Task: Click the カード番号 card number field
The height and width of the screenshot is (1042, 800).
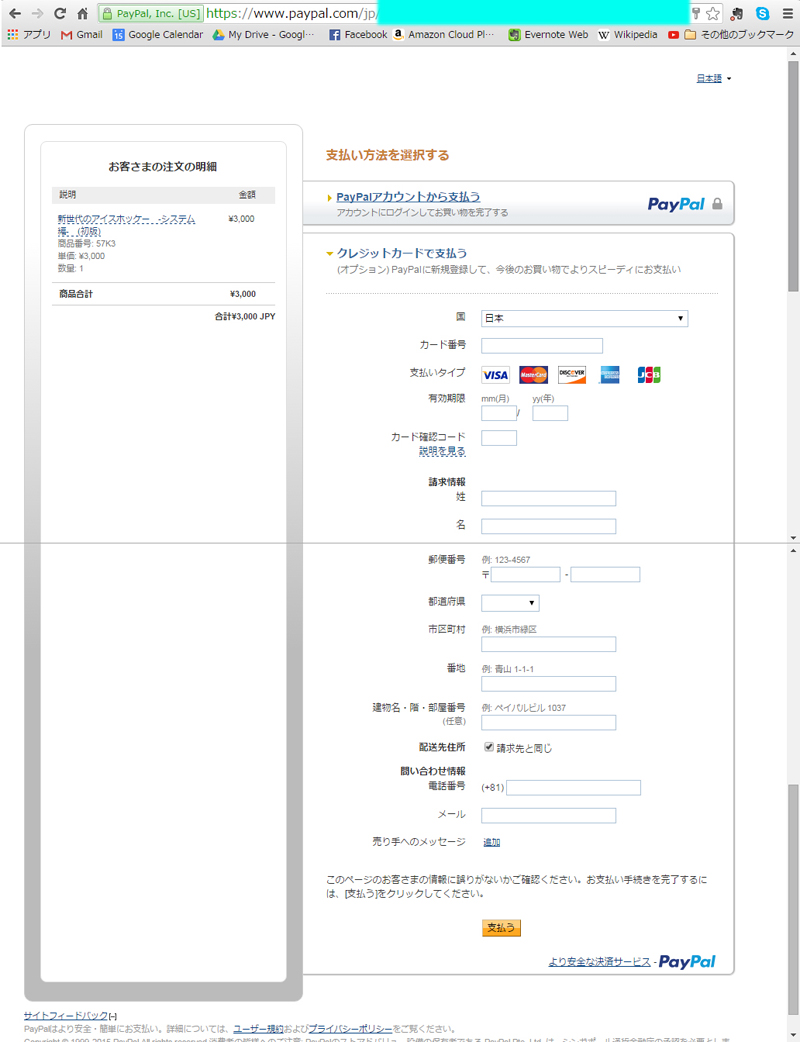Action: (542, 346)
